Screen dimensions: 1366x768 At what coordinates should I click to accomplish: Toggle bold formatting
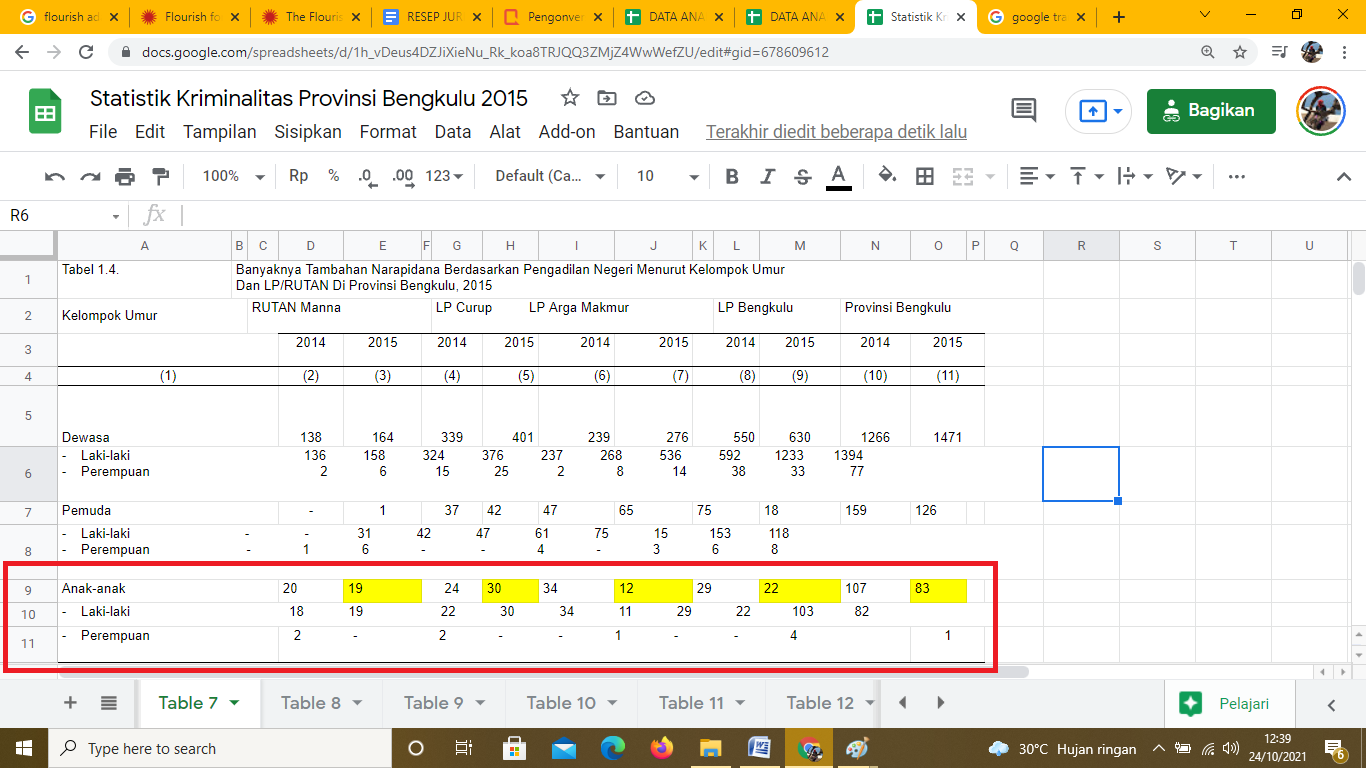coord(732,176)
